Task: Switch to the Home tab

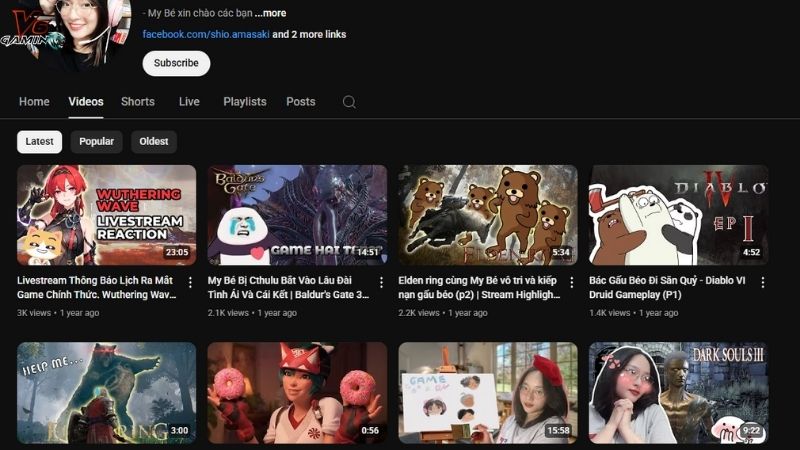Action: pyautogui.click(x=34, y=102)
